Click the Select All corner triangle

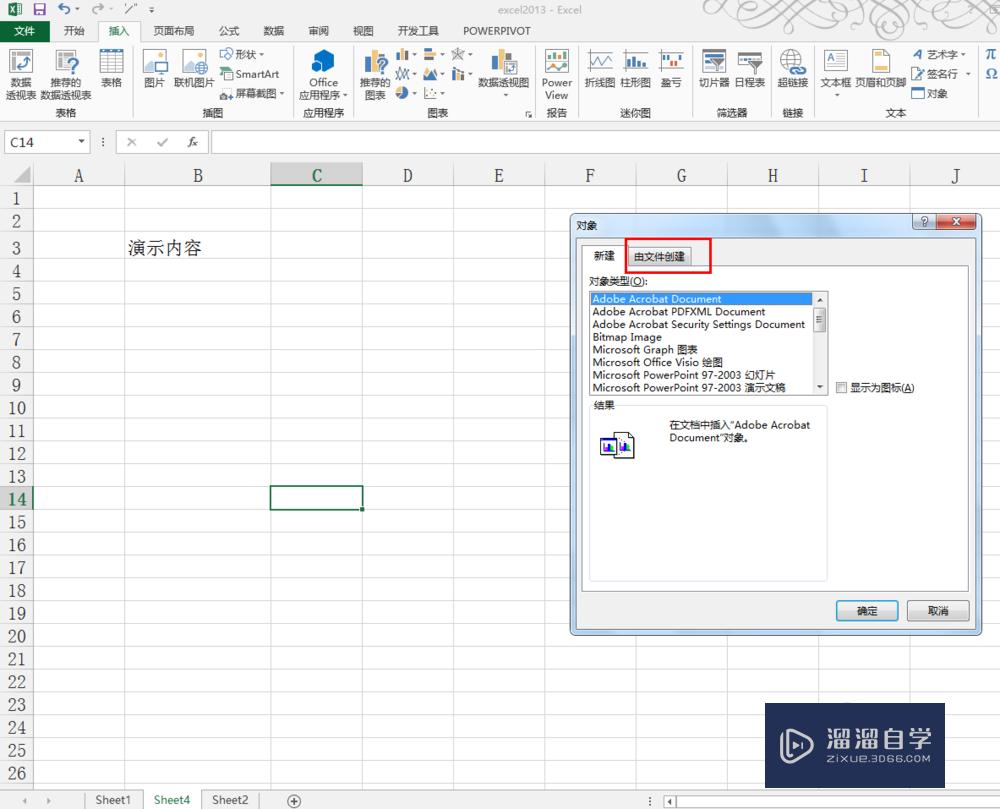click(22, 175)
